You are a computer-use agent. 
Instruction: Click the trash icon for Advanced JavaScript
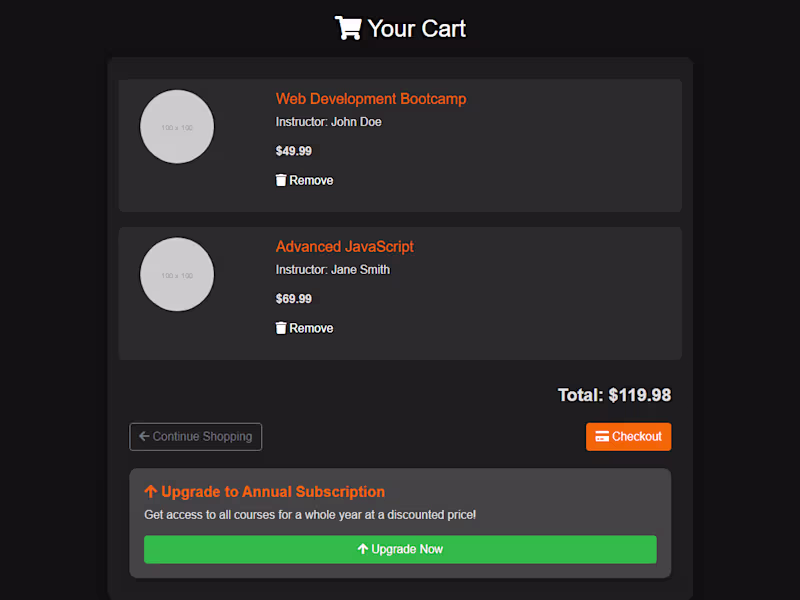[x=281, y=328]
